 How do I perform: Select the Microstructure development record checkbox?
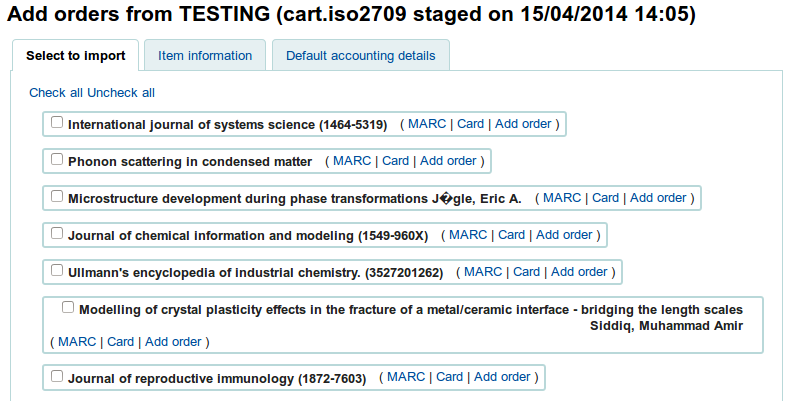(x=57, y=197)
